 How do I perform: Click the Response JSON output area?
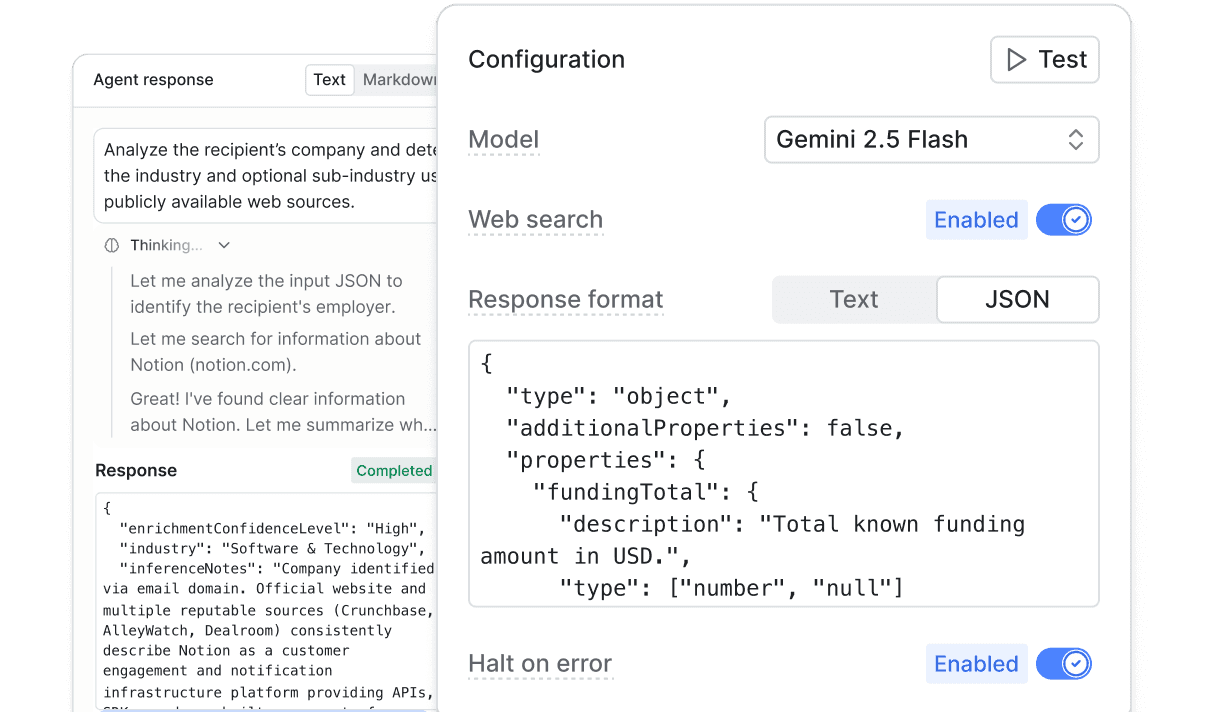click(x=268, y=600)
